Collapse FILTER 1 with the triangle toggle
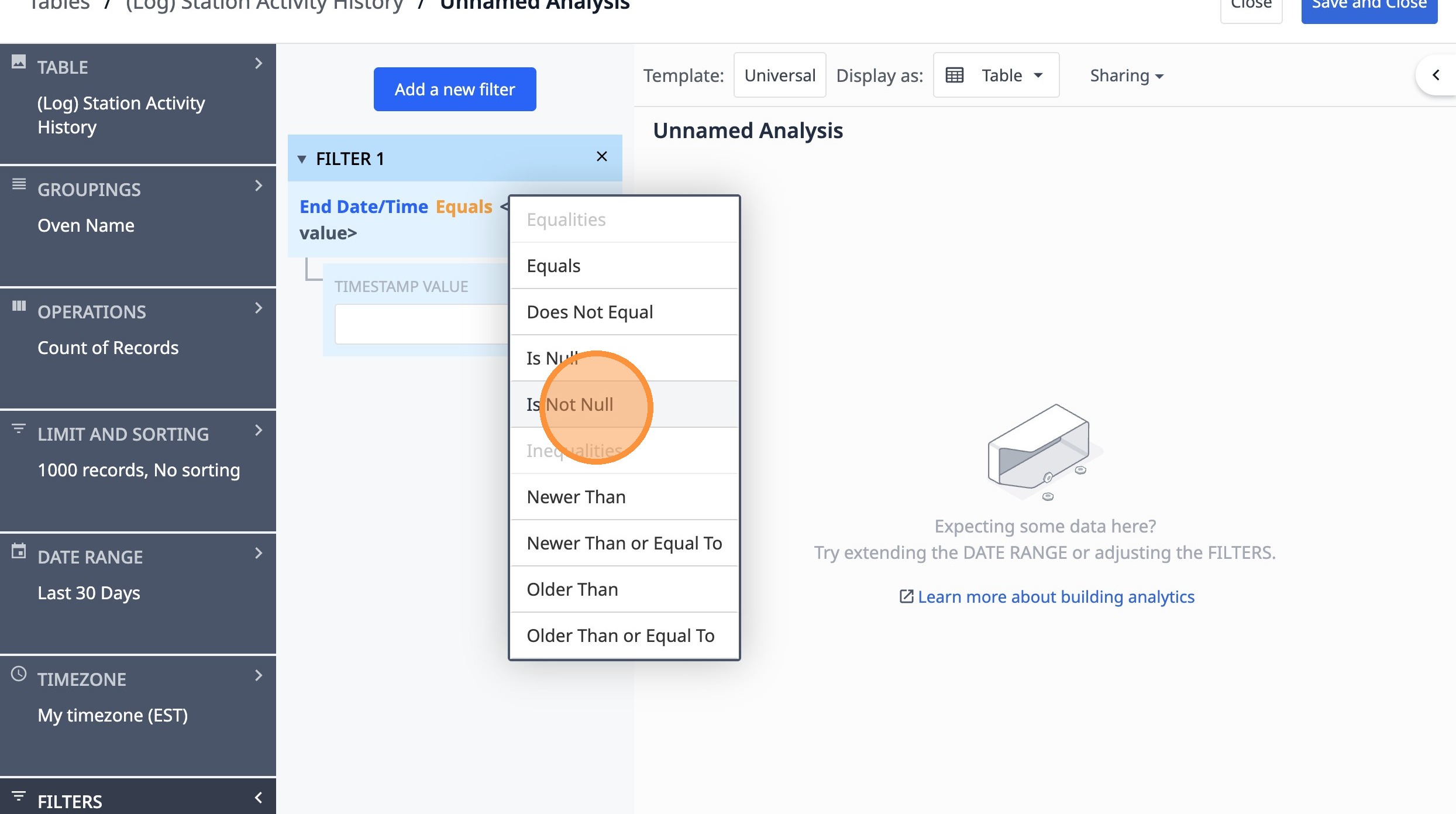 click(x=302, y=159)
